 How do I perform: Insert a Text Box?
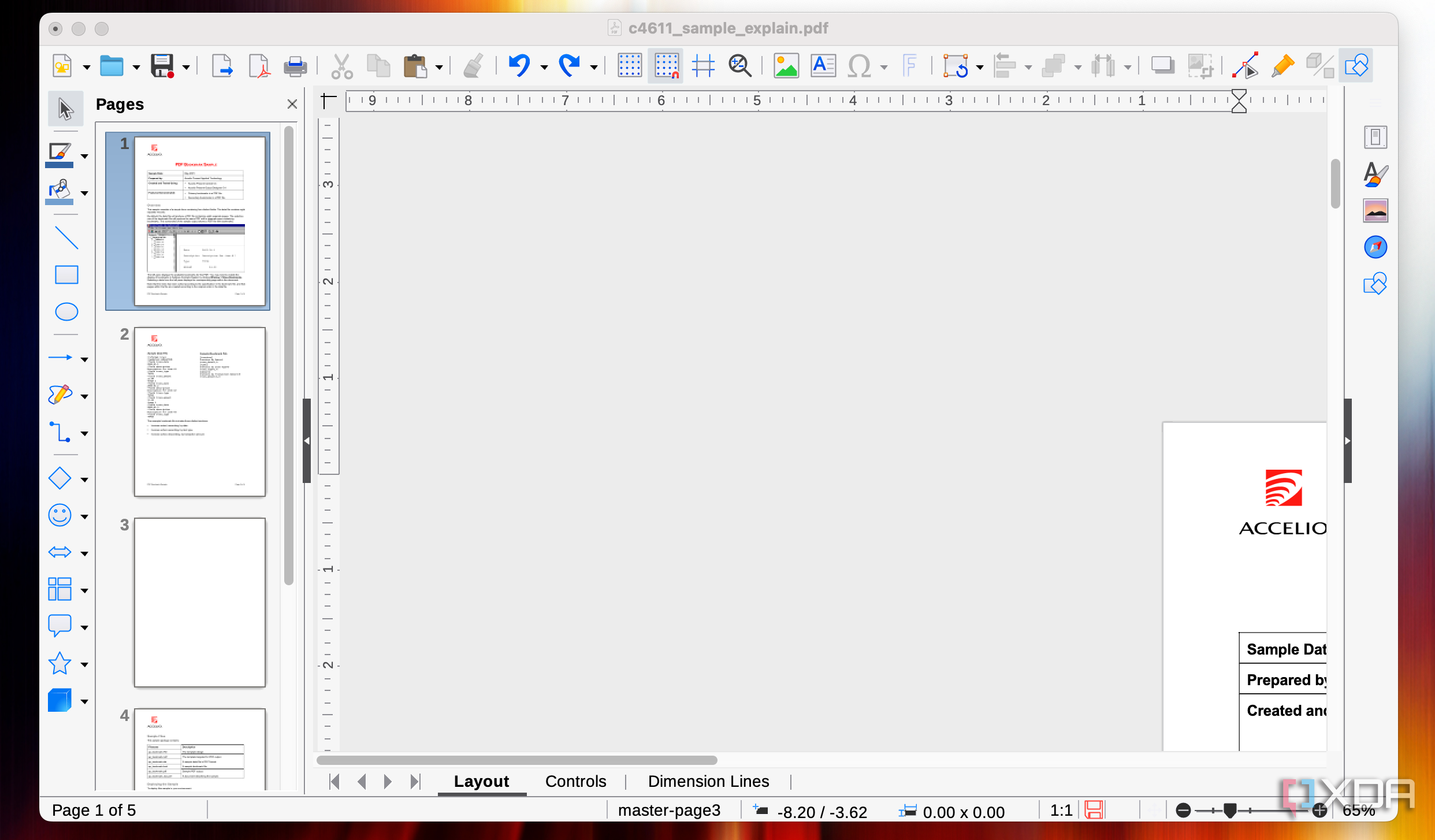[823, 66]
